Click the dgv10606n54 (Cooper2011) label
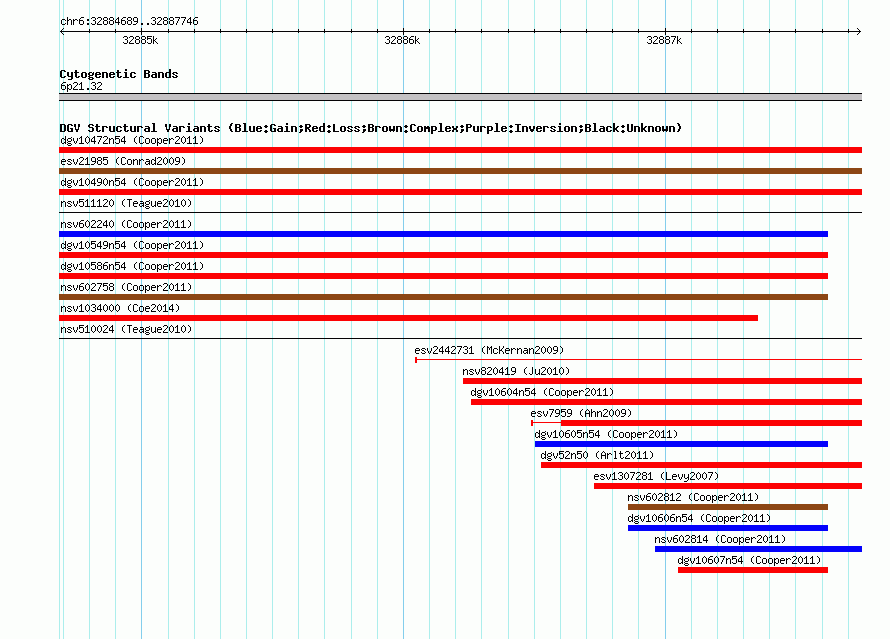Screen dimensions: 890x639 [699, 518]
